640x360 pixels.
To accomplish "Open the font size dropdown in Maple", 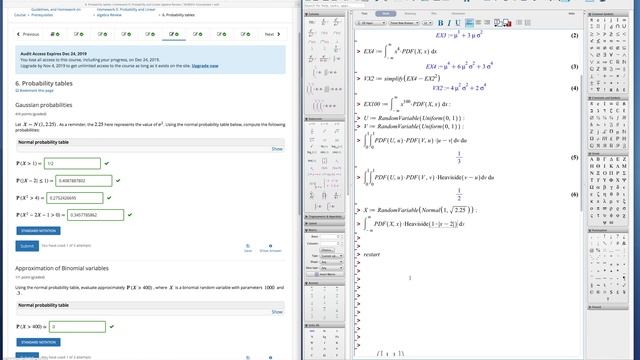I will point(427,23).
